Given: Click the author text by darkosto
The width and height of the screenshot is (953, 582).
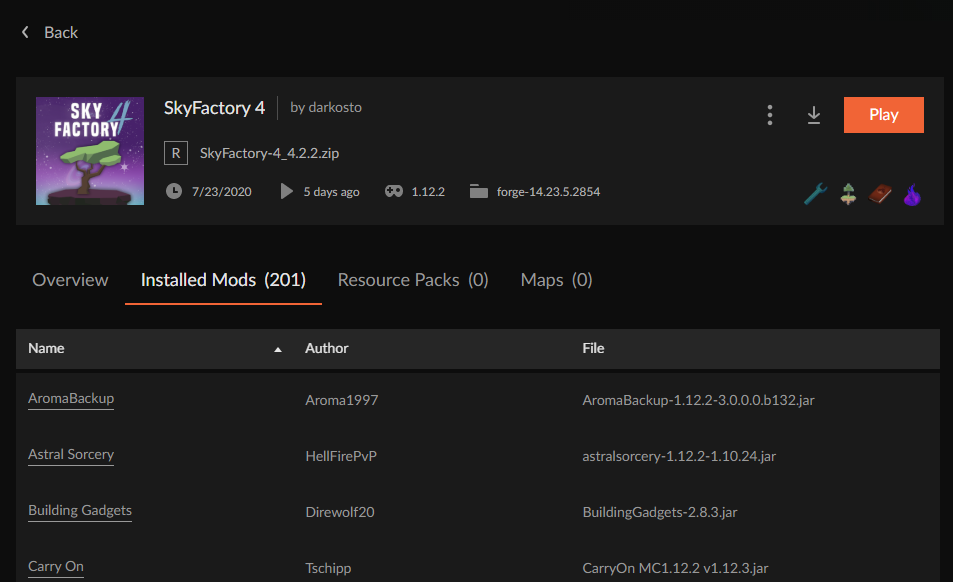Looking at the screenshot, I should (326, 108).
